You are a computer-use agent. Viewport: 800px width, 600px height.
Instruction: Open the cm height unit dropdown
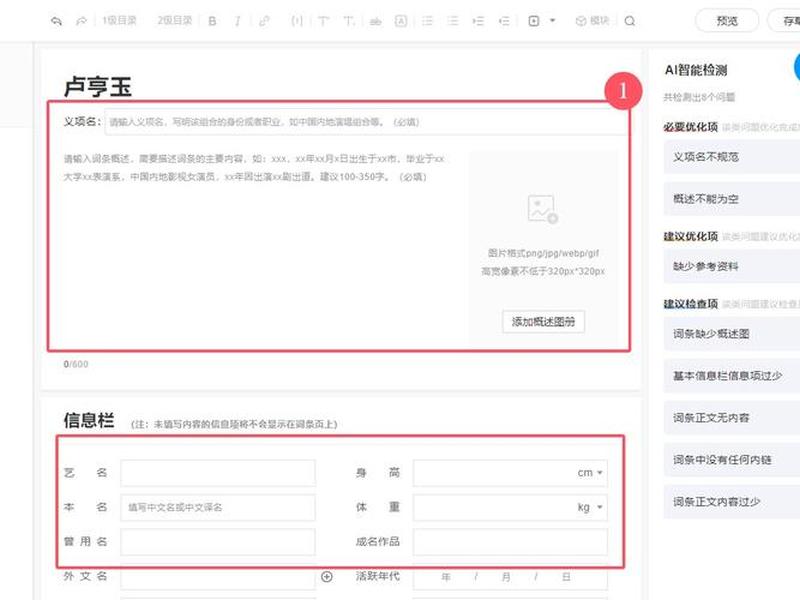pyautogui.click(x=590, y=473)
